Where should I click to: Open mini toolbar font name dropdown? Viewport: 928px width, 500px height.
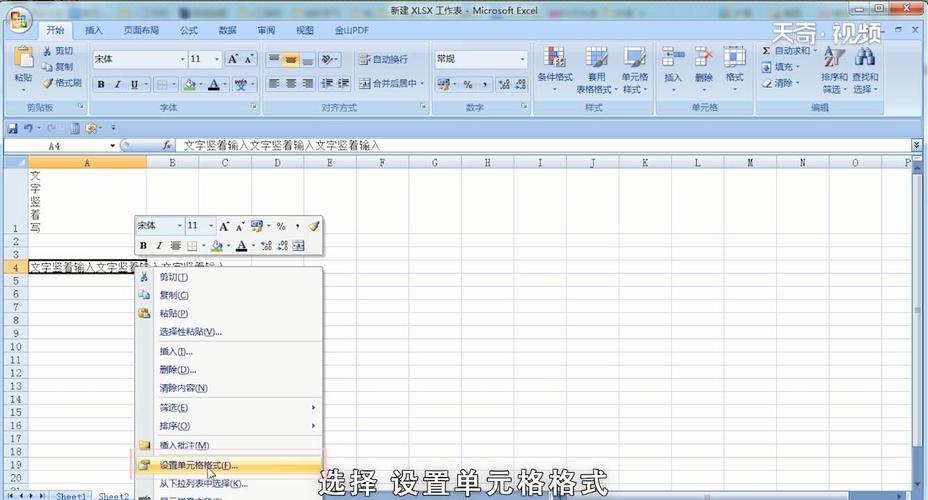179,226
